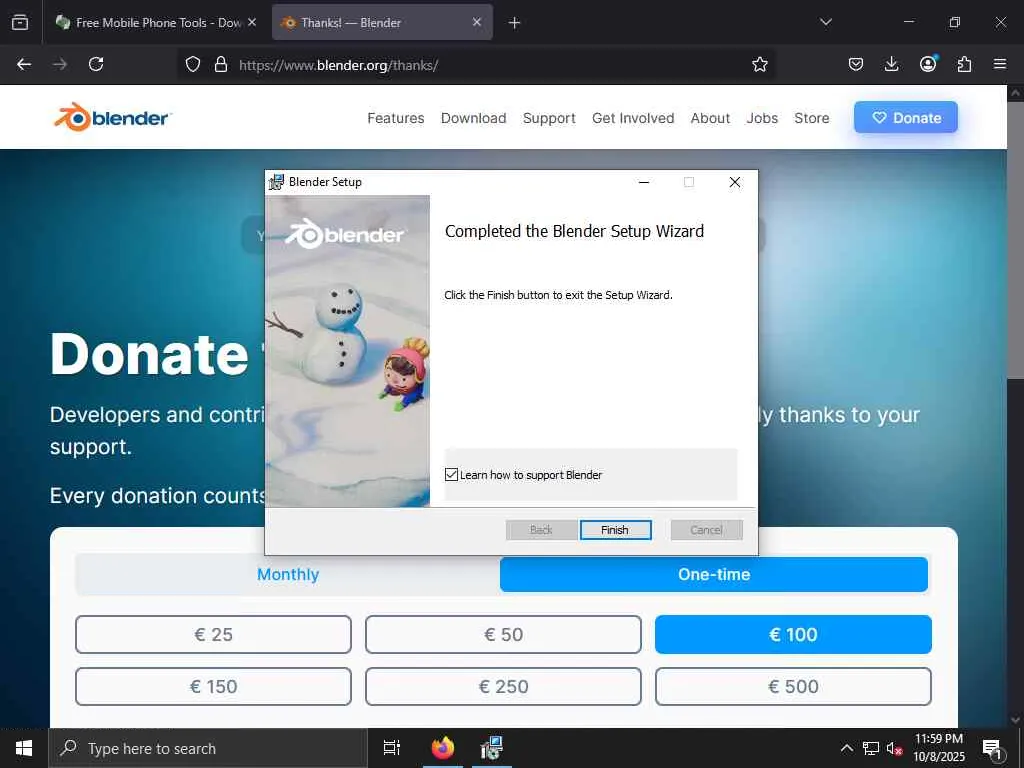Click Finish in the Blender Setup wizard

615,530
